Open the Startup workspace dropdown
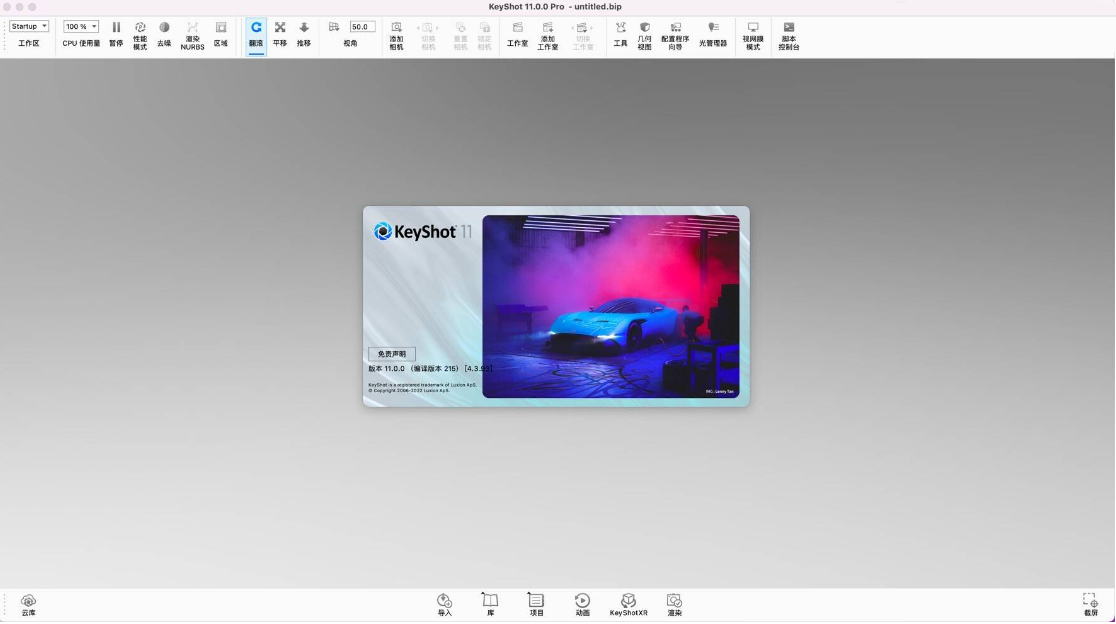The height and width of the screenshot is (624, 1116). pyautogui.click(x=28, y=26)
